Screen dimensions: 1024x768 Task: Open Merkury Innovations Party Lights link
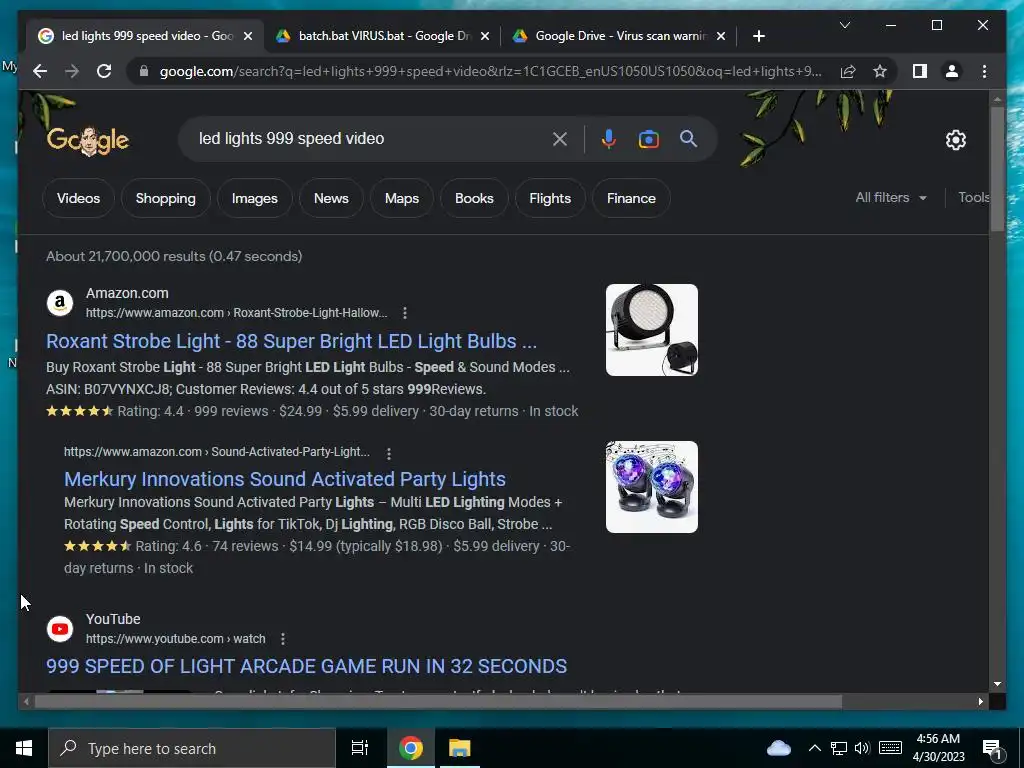coord(285,479)
